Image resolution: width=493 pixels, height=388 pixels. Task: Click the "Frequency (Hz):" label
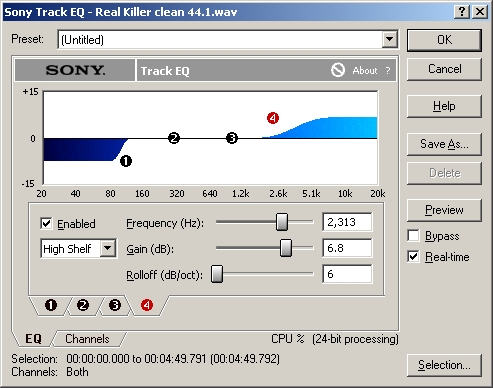pyautogui.click(x=165, y=223)
